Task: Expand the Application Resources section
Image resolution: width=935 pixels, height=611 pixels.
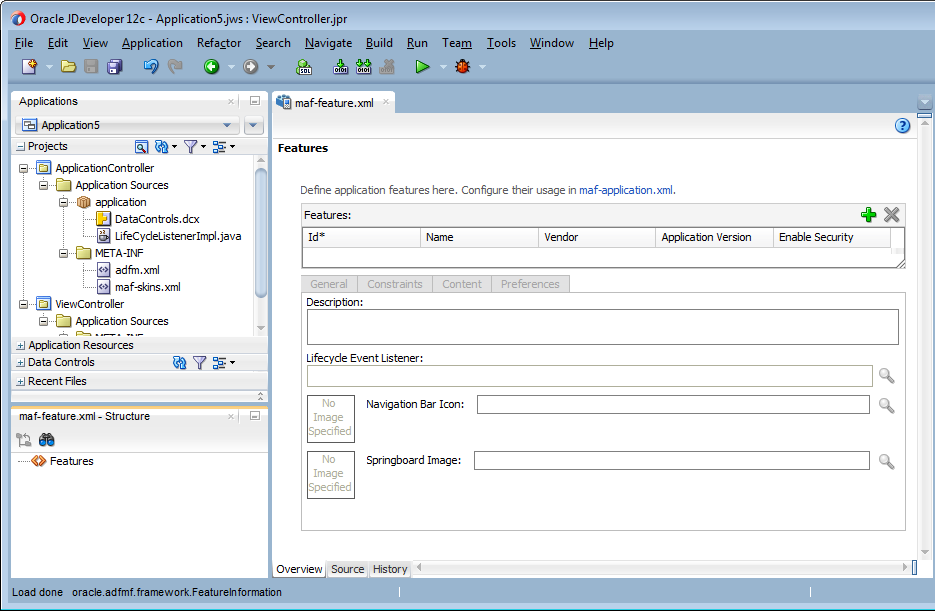Action: (21, 345)
